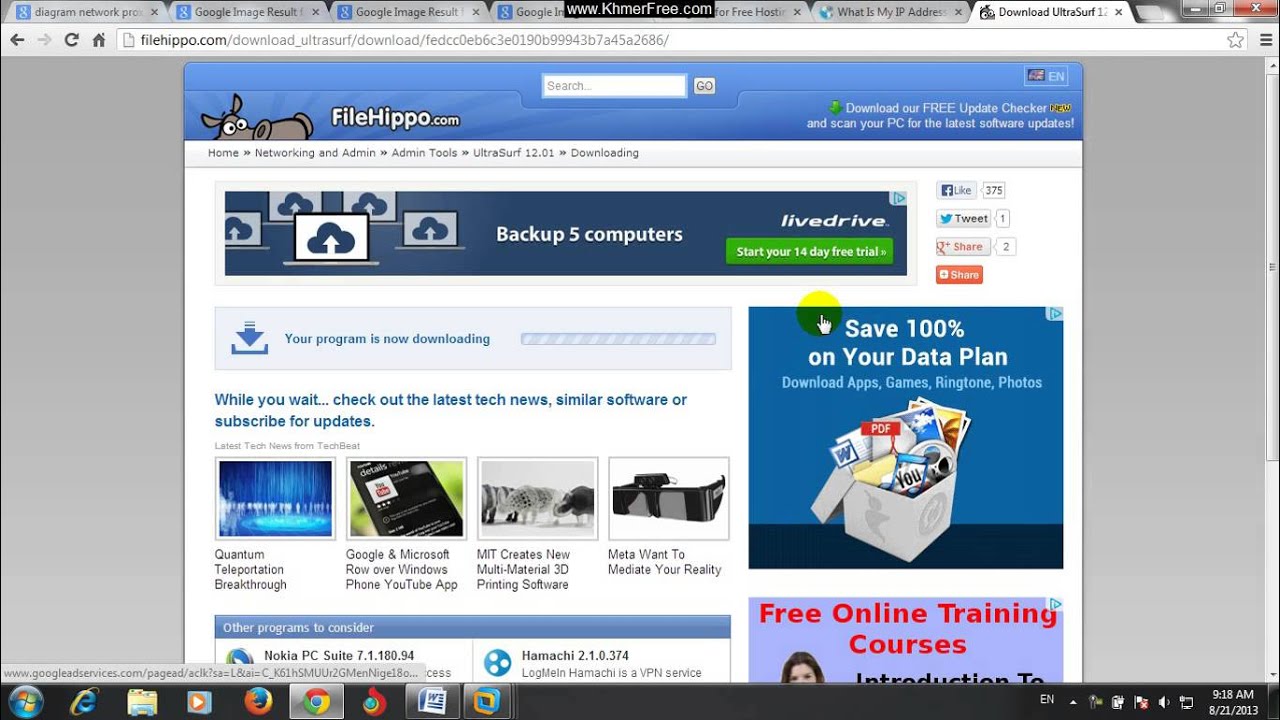Open the EN language selector on site
1280x720 pixels.
[1046, 76]
